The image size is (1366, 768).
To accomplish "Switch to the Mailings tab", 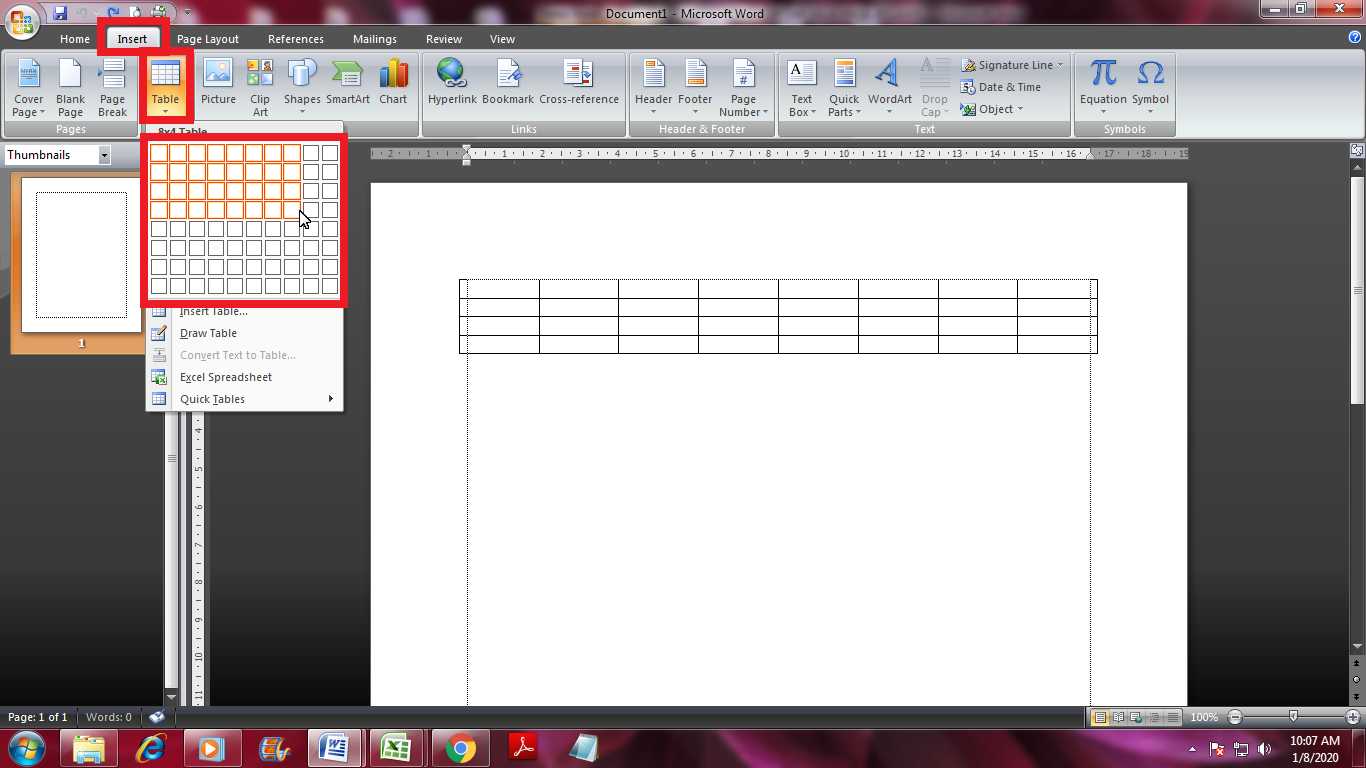I will (x=375, y=39).
